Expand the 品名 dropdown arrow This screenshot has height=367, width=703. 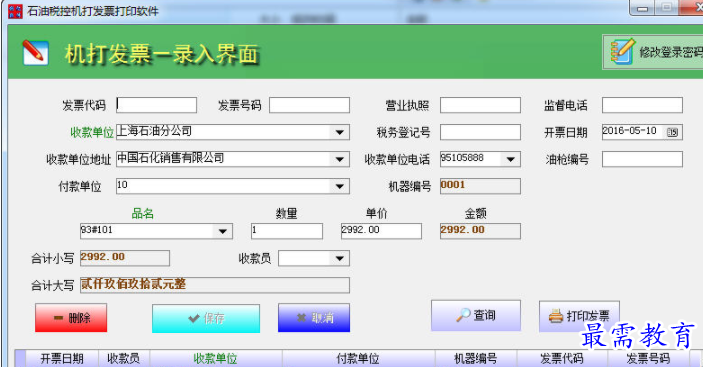pos(223,231)
